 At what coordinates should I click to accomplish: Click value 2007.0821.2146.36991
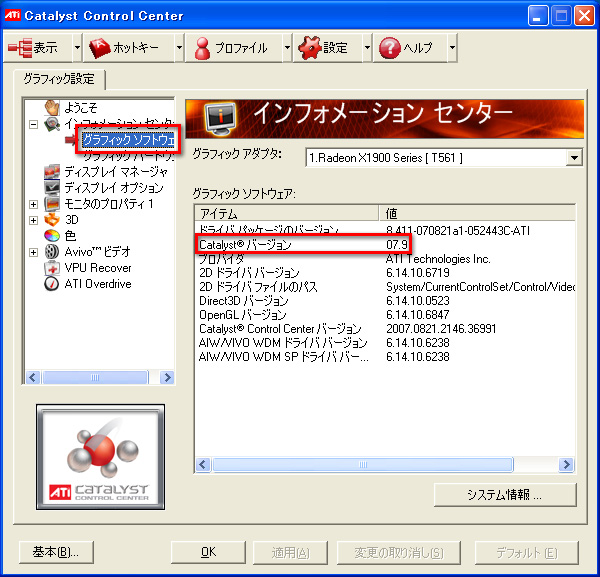[441, 329]
